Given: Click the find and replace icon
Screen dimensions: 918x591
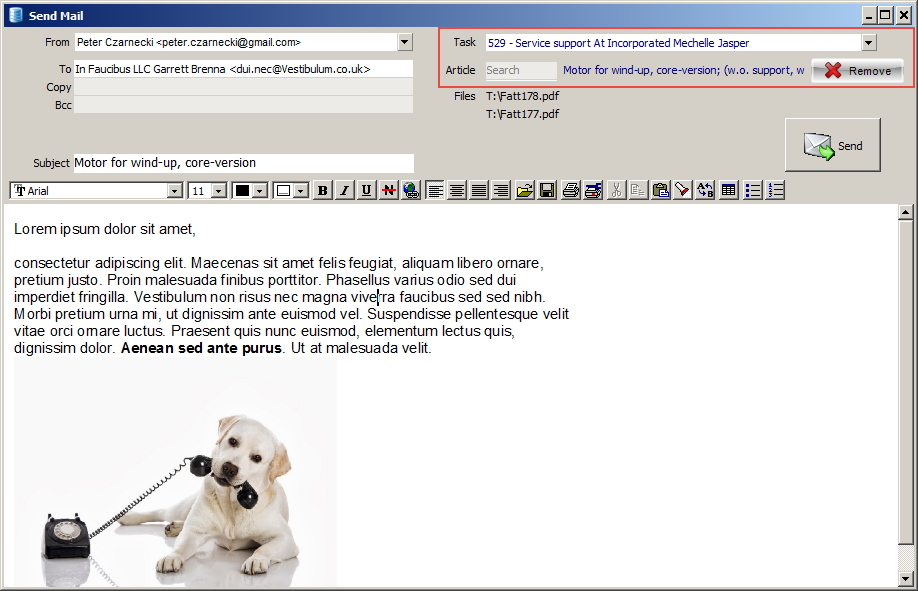Looking at the screenshot, I should tap(706, 191).
